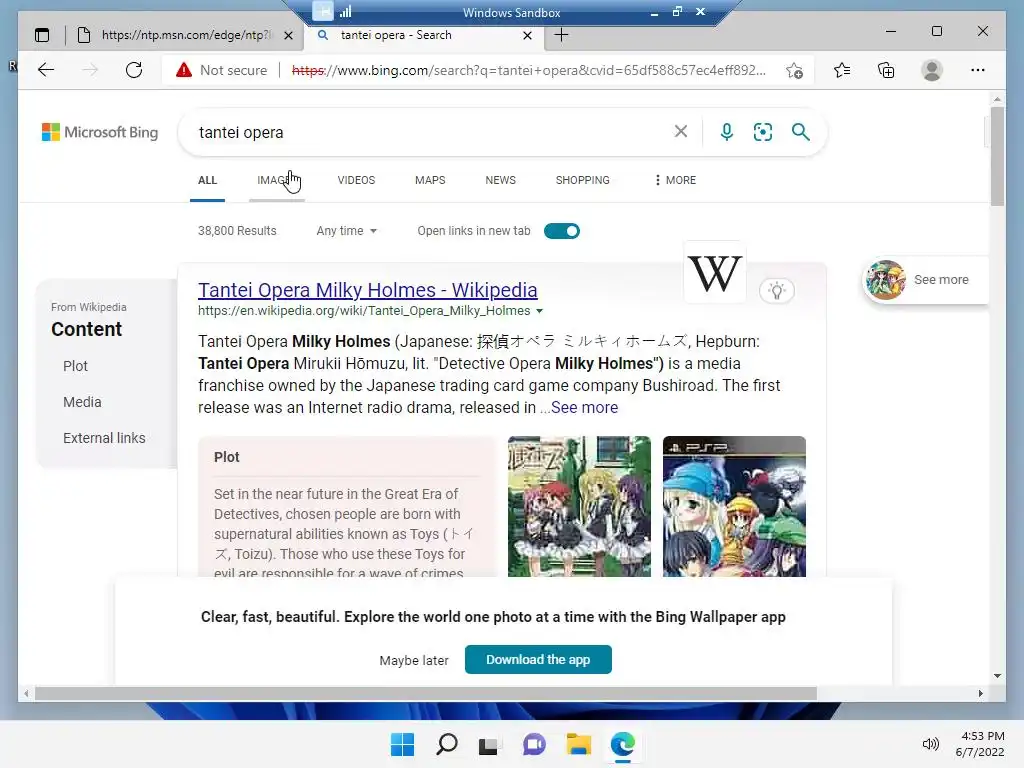The image size is (1024, 768).
Task: Open File Explorer from taskbar
Action: pyautogui.click(x=579, y=744)
